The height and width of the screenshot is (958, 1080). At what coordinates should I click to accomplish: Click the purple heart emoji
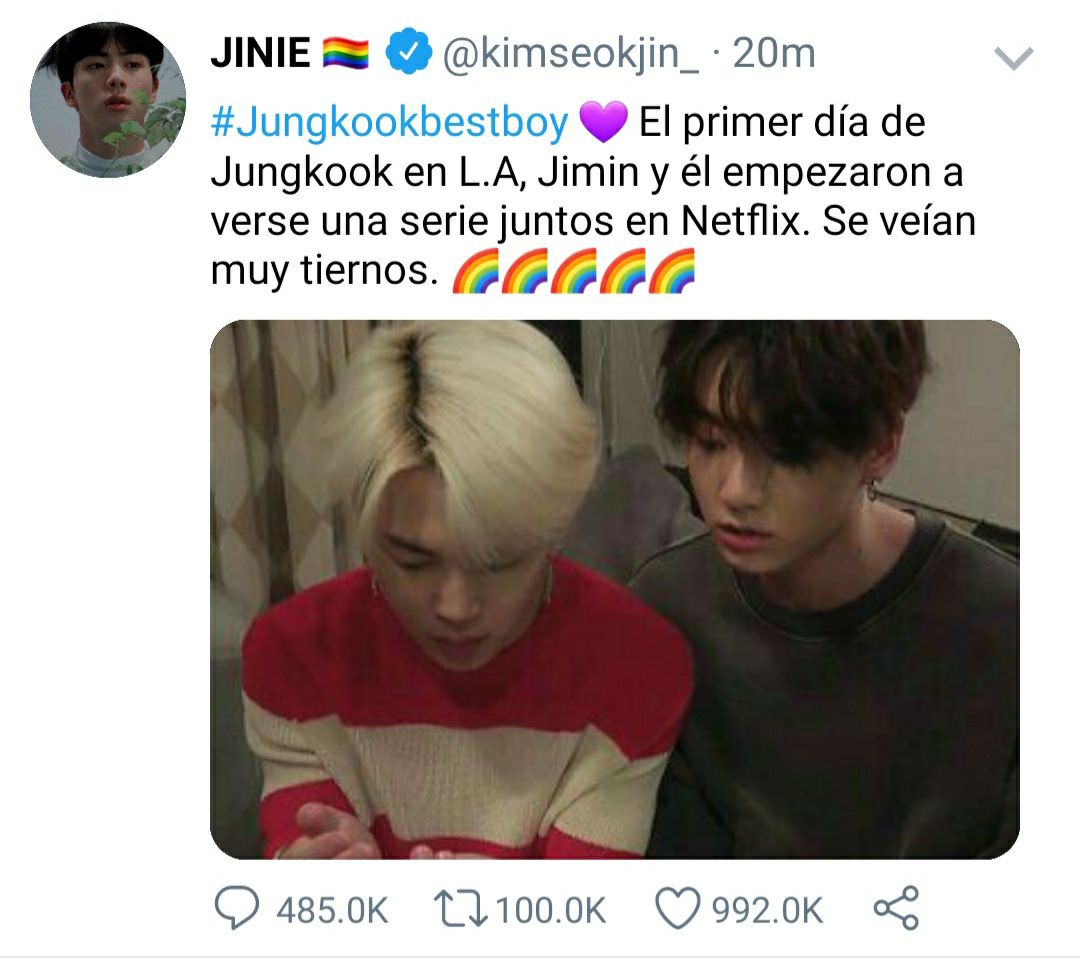tap(603, 121)
